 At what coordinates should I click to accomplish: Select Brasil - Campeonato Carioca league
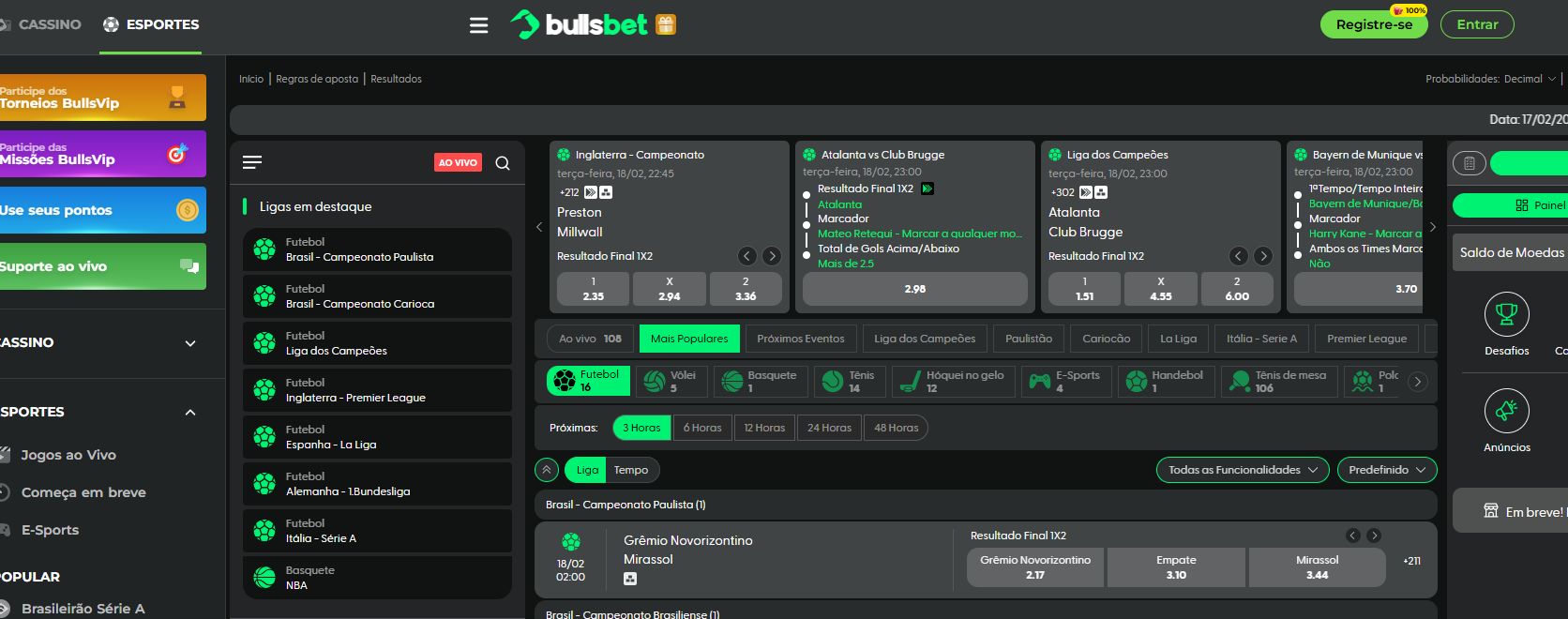(378, 296)
